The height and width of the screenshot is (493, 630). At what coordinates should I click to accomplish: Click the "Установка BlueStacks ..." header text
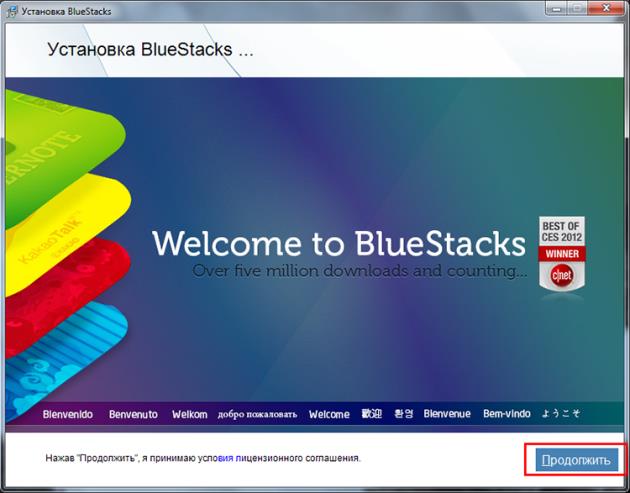[x=150, y=49]
